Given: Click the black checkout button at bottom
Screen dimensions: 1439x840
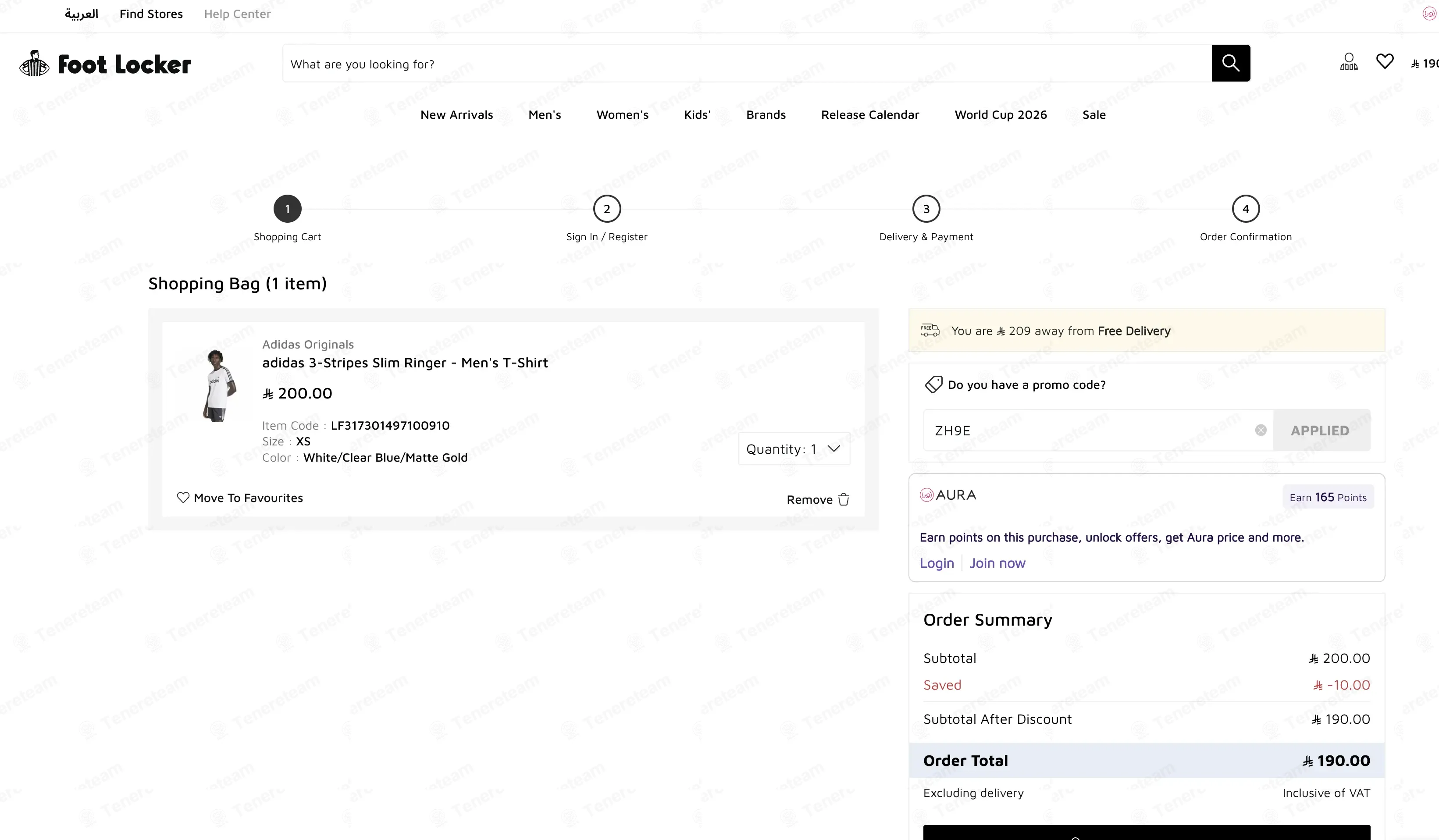Looking at the screenshot, I should [1147, 833].
